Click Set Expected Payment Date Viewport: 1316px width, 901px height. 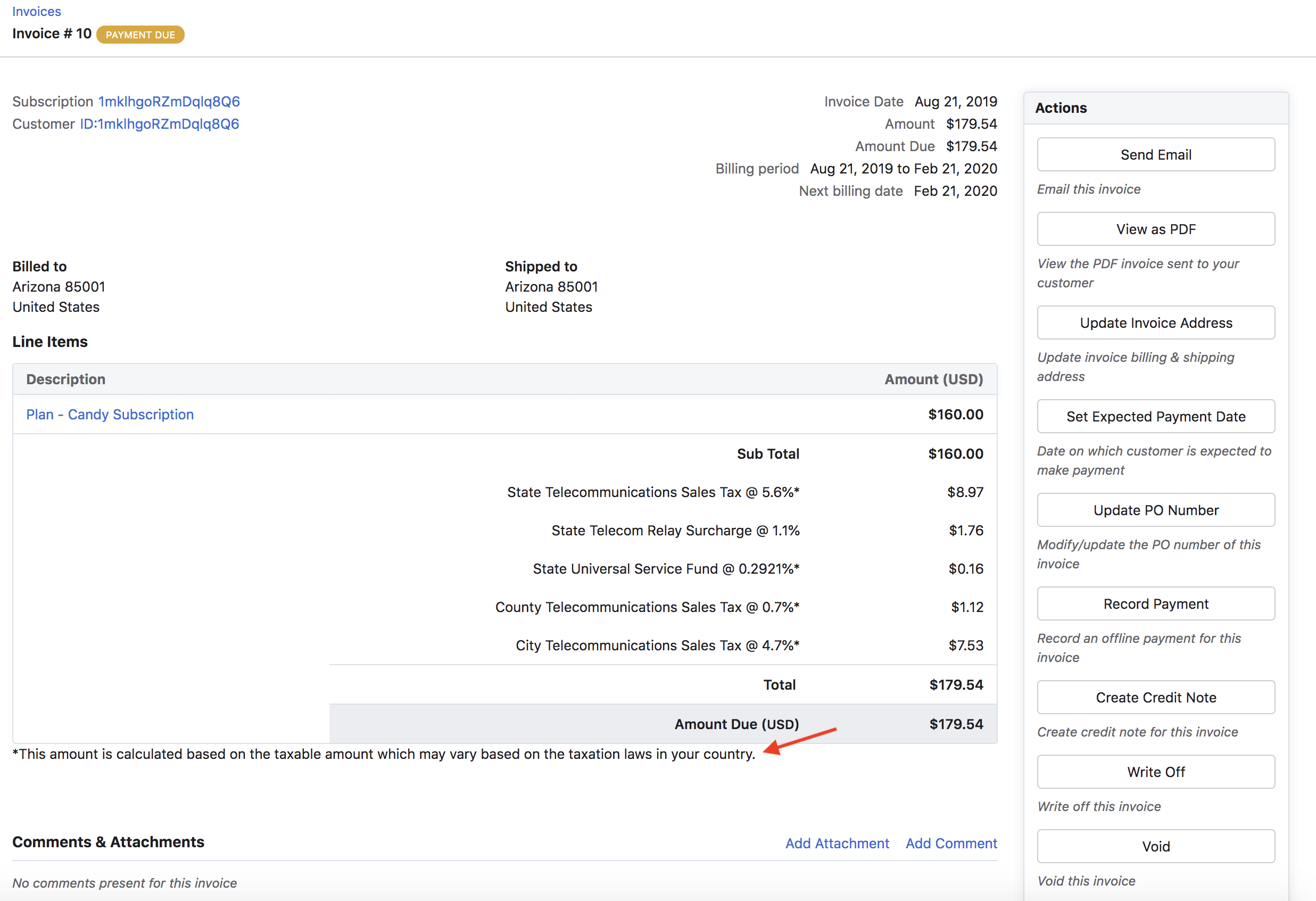point(1155,417)
